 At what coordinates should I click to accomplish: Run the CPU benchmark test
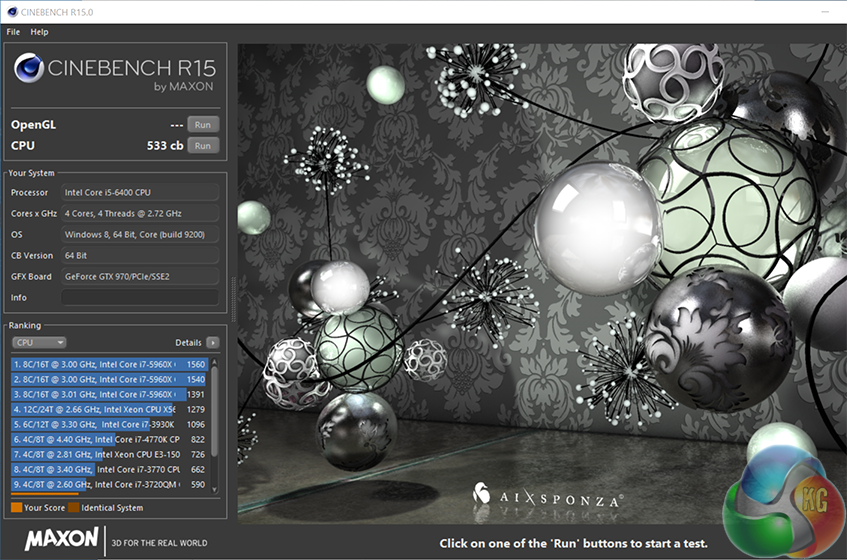click(203, 146)
